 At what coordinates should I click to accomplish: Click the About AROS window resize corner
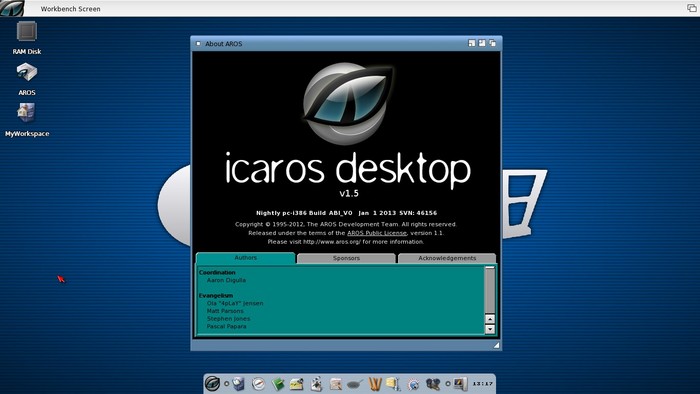[x=496, y=345]
